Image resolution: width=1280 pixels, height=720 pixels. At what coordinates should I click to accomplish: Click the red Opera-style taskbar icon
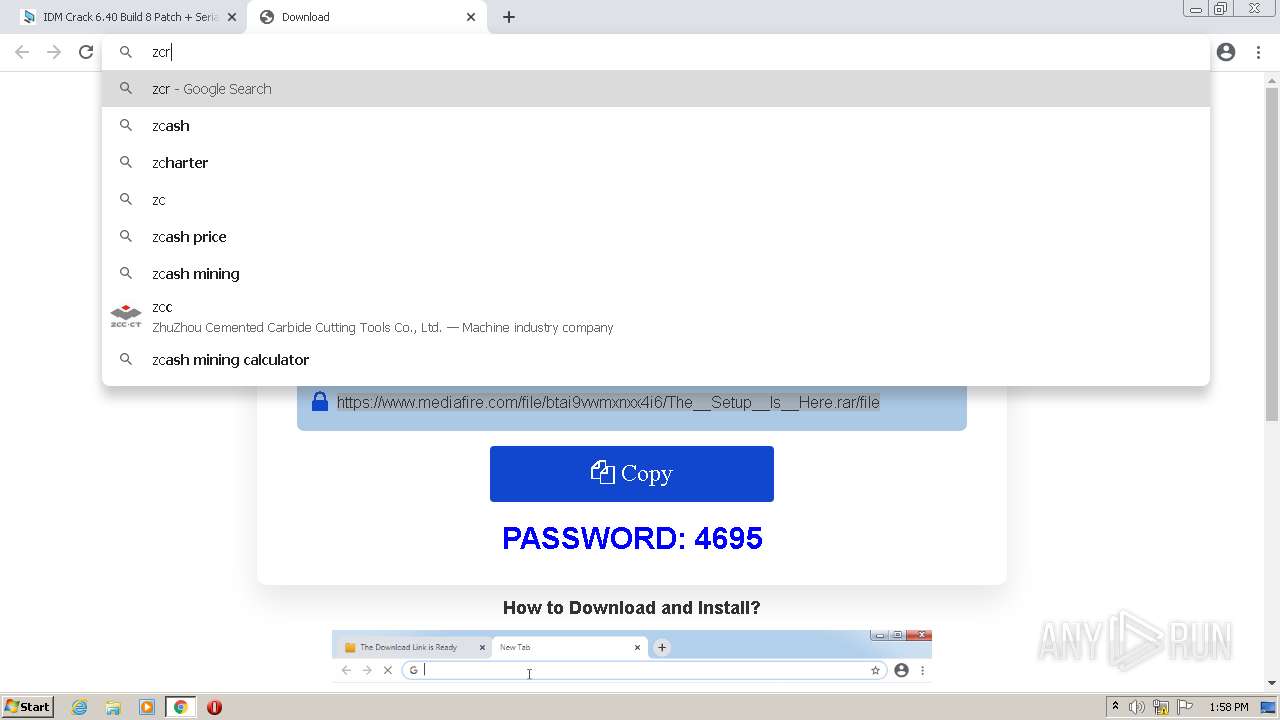[x=214, y=707]
